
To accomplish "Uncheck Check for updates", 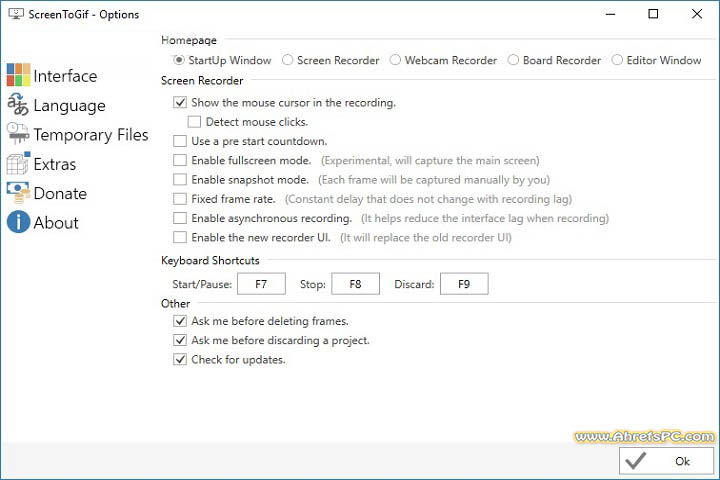I will (180, 359).
